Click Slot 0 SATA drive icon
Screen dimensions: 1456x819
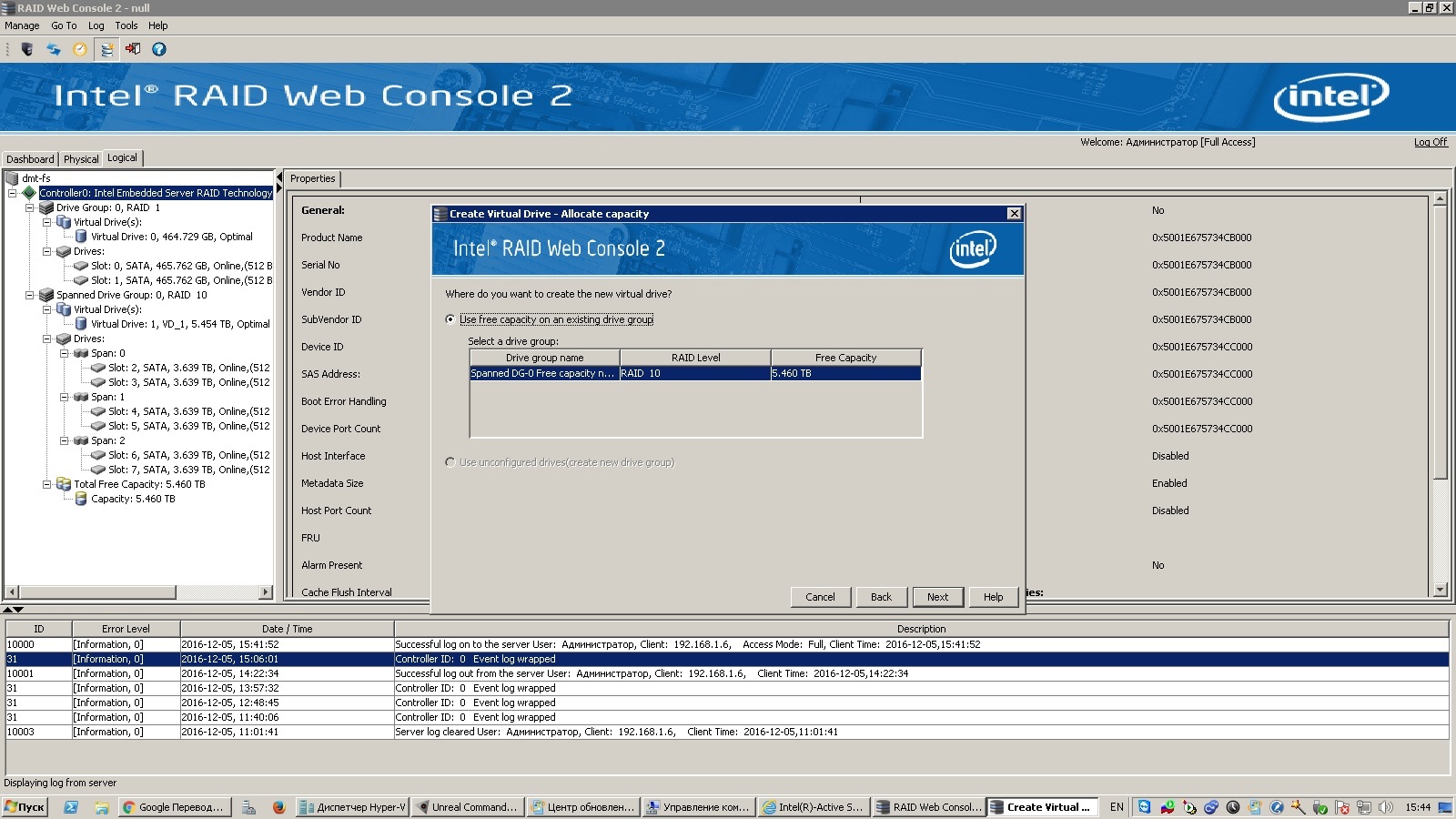[81, 266]
